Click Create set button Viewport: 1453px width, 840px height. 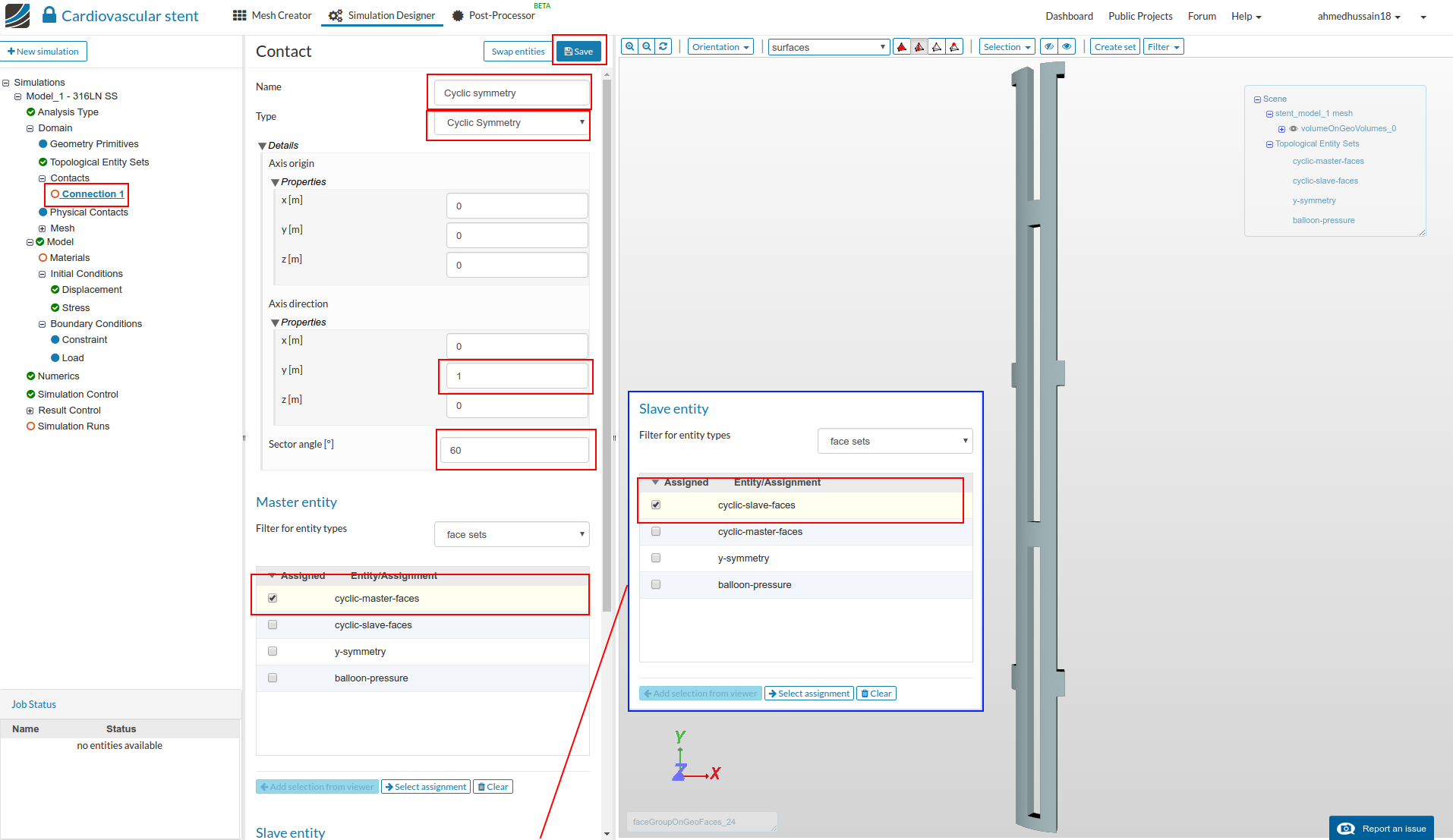pos(1115,47)
